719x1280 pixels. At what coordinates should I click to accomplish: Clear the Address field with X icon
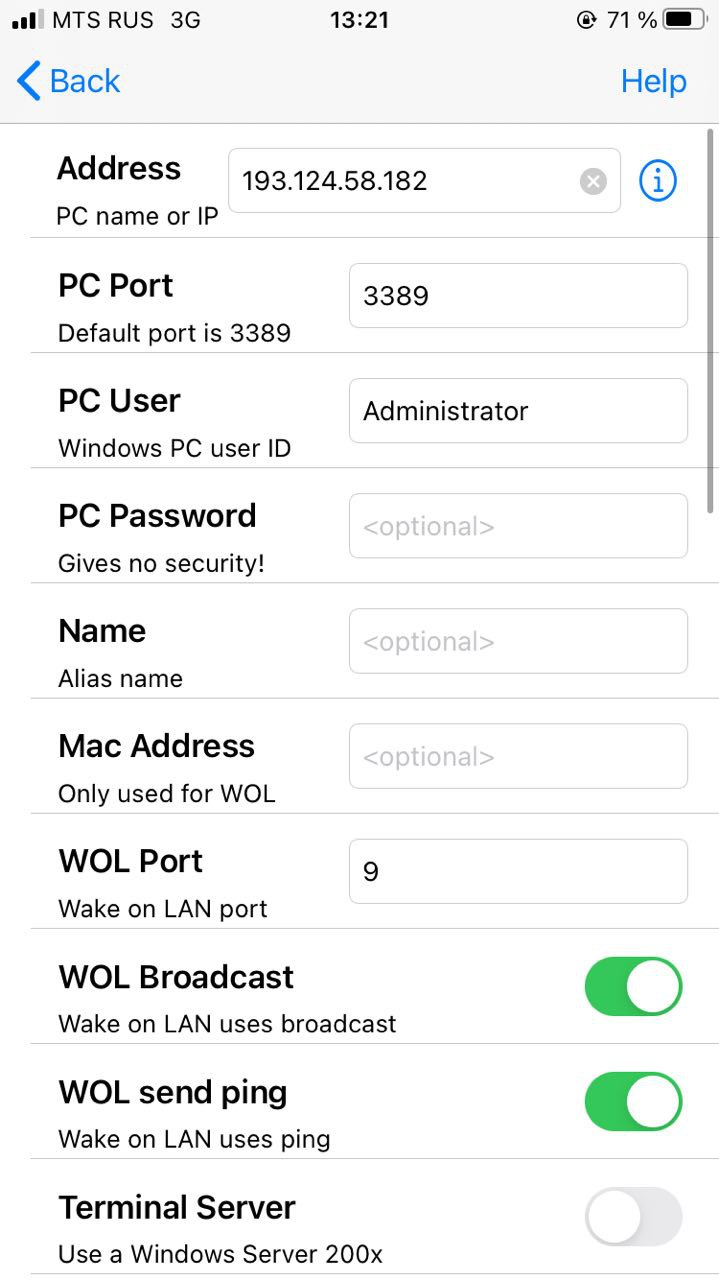click(x=593, y=181)
